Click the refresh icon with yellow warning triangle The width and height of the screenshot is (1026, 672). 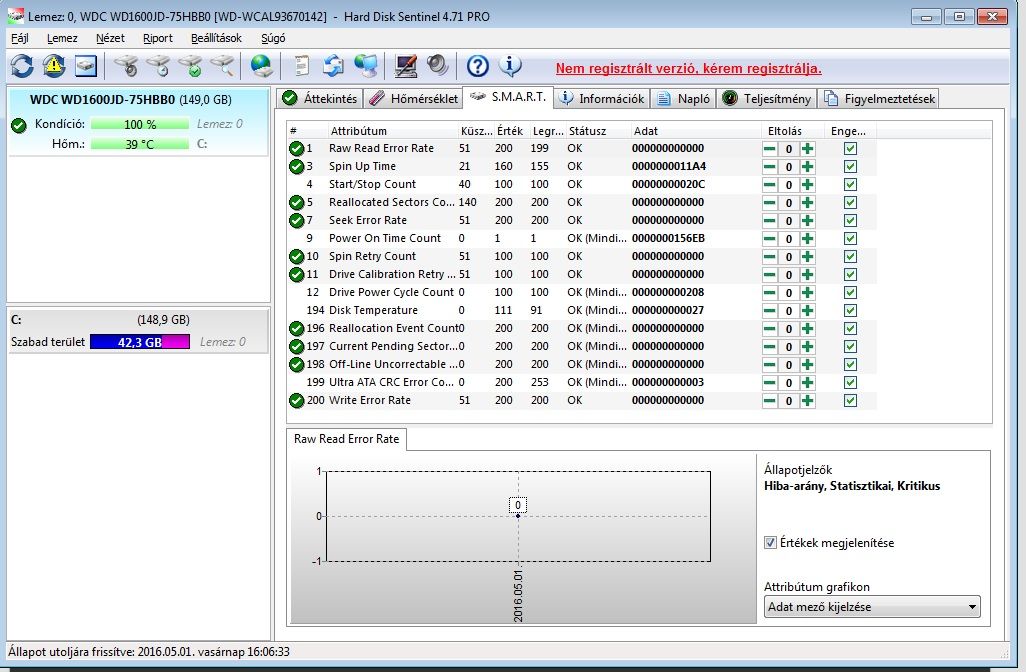(54, 65)
